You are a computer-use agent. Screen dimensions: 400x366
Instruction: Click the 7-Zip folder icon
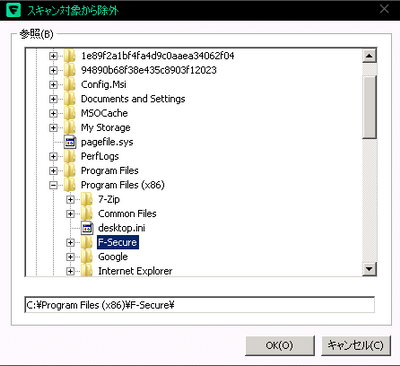tap(86, 199)
